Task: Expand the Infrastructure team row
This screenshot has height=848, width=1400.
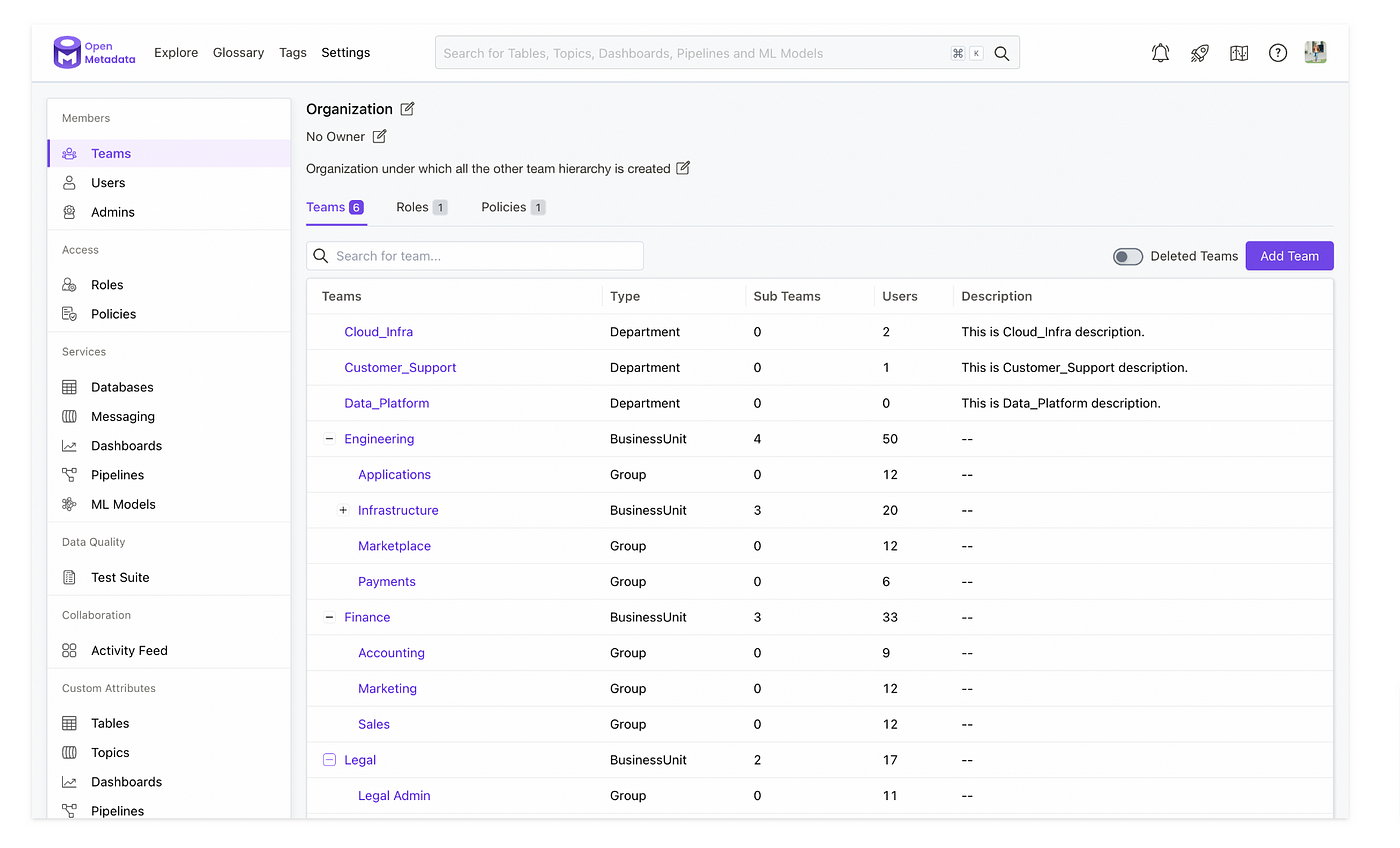Action: click(343, 510)
